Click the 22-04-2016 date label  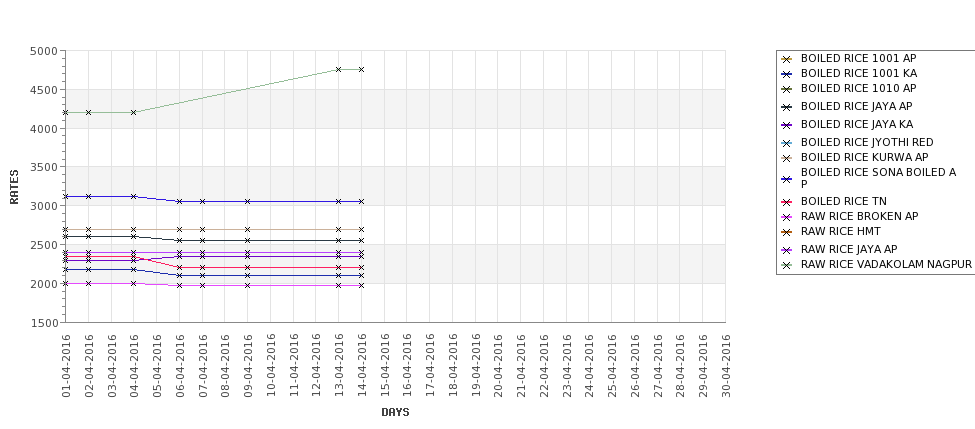coord(543,366)
